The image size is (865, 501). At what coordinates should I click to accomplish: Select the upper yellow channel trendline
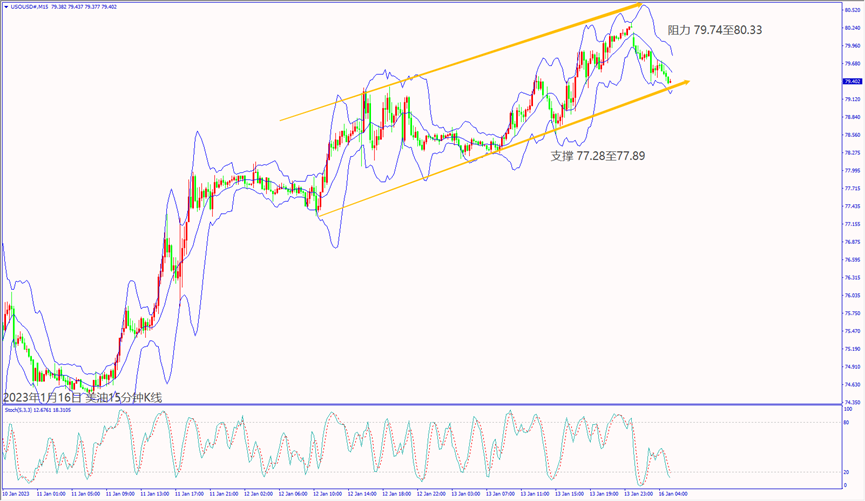point(460,63)
